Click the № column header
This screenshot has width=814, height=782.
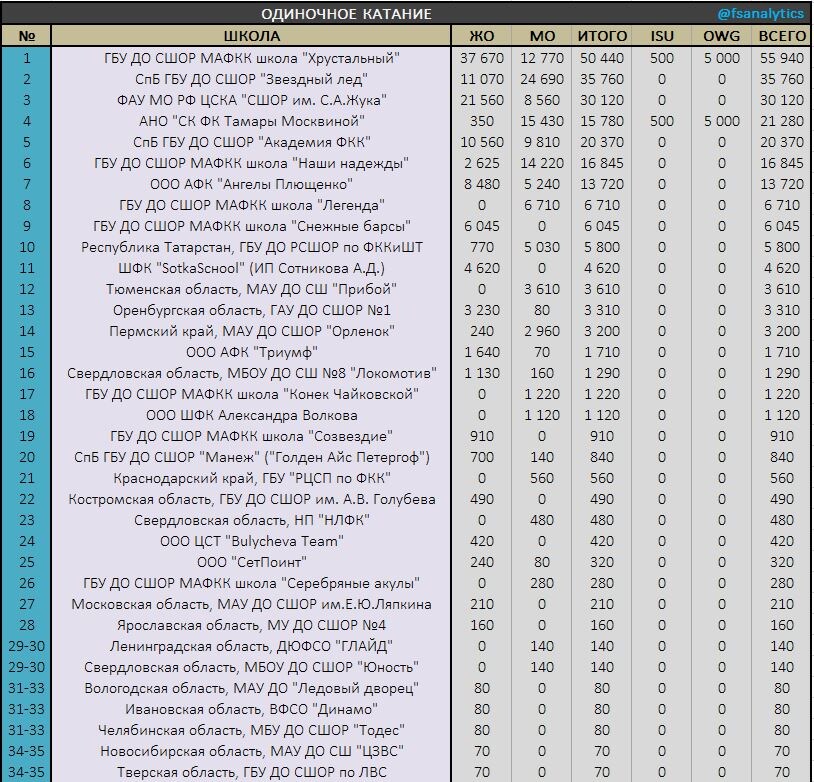click(26, 36)
